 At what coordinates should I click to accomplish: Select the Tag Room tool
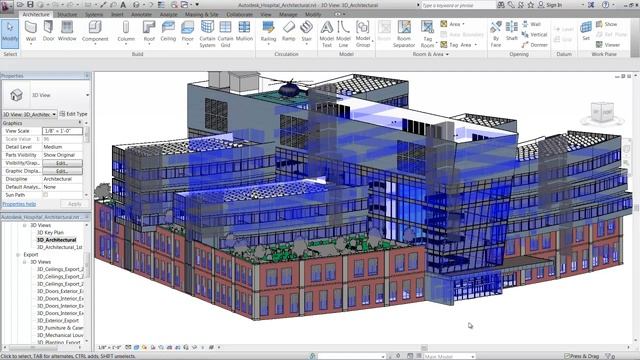click(x=427, y=34)
